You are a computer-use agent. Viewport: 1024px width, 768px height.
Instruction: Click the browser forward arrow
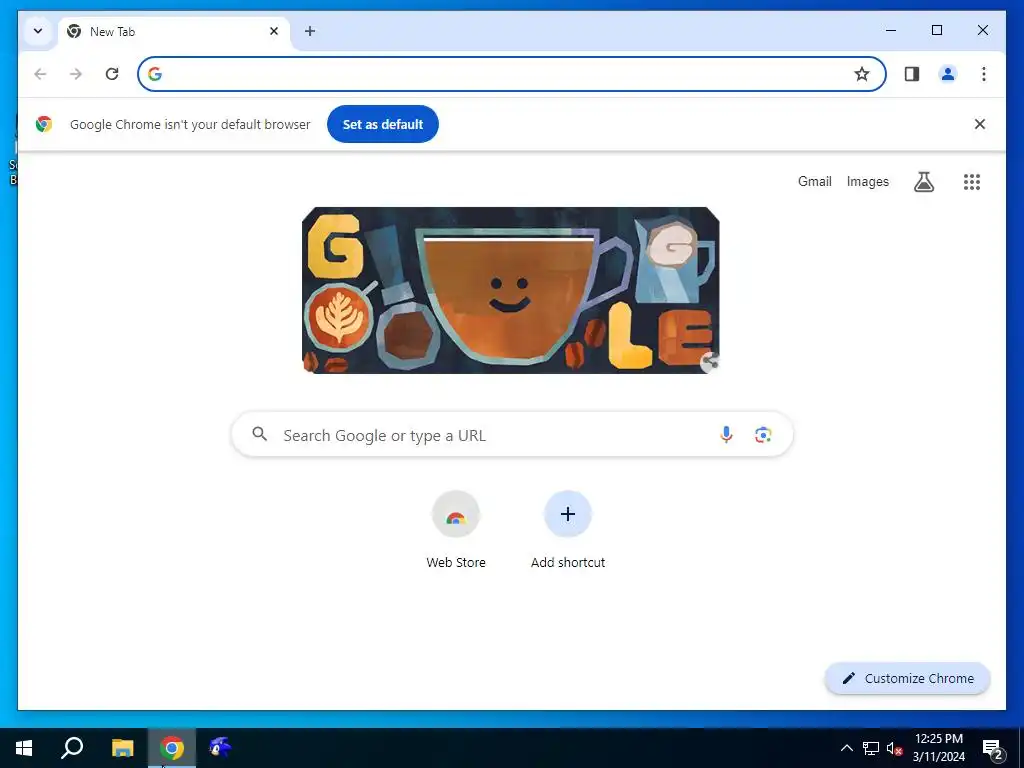click(76, 74)
